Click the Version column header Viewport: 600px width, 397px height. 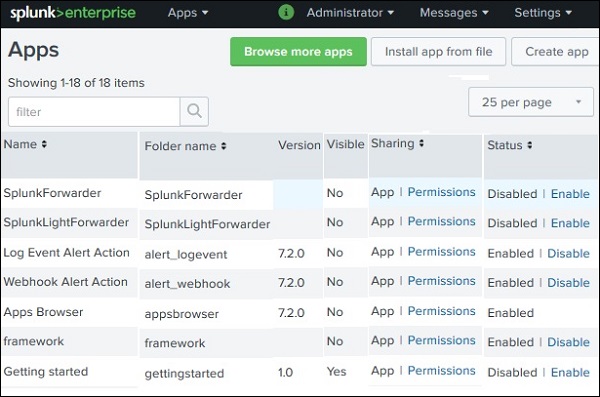pos(299,145)
